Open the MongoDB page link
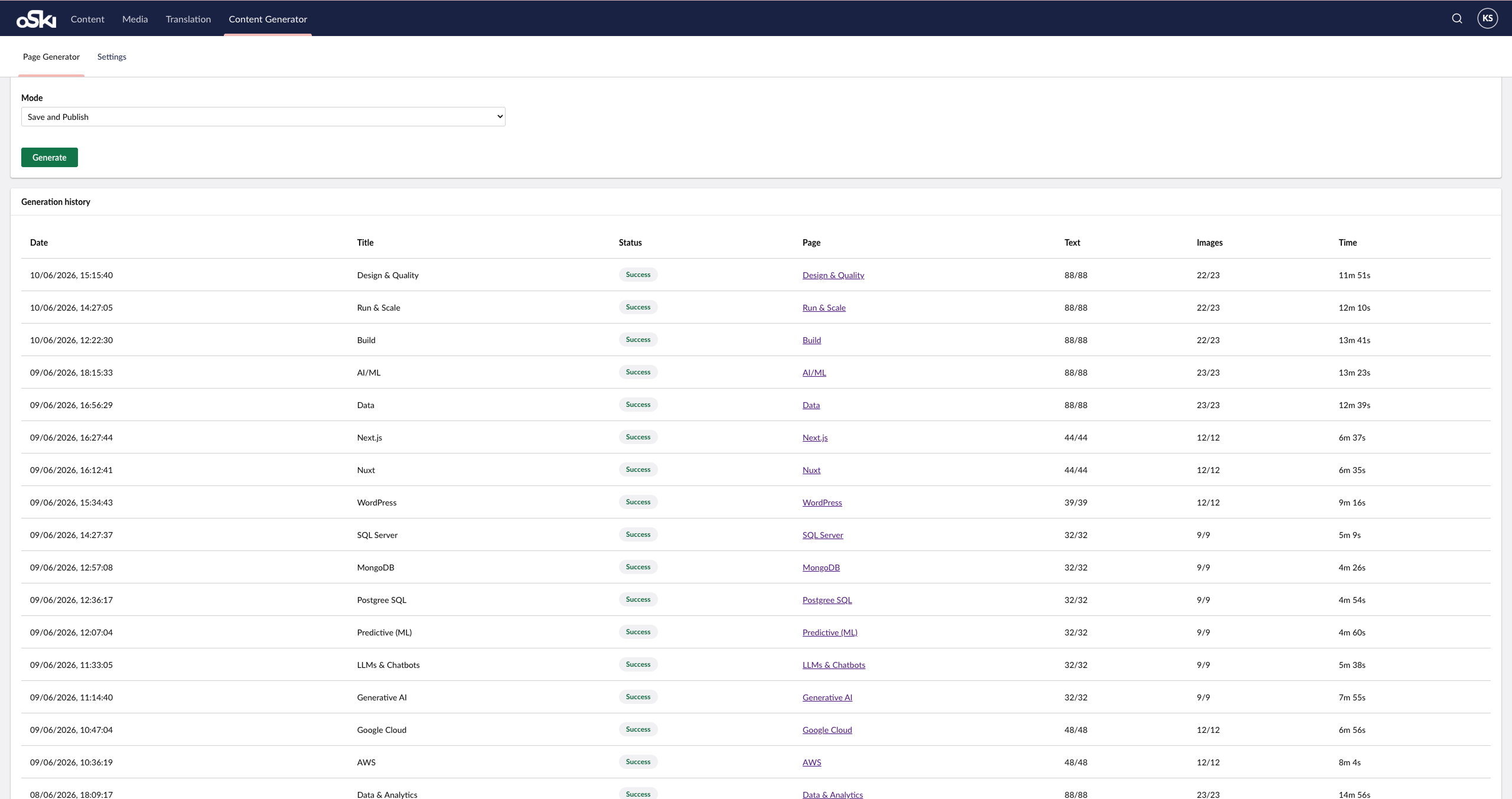Viewport: 1512px width, 799px height. click(821, 568)
